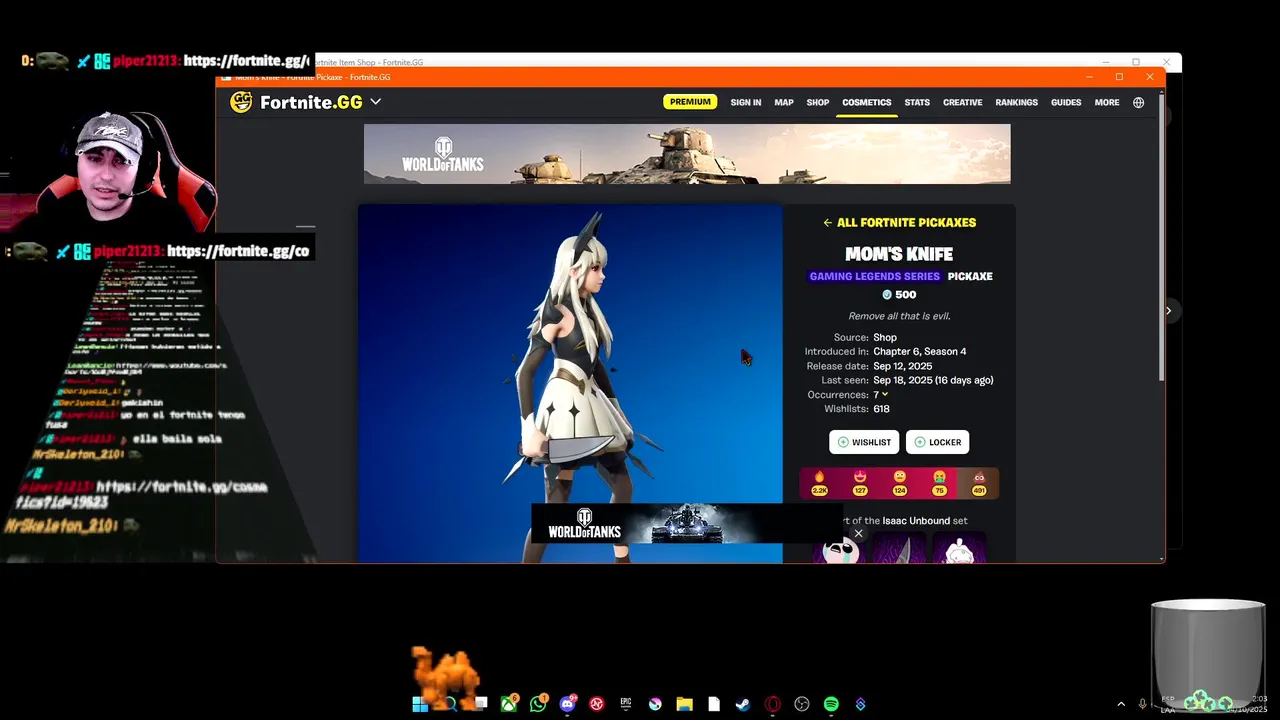The image size is (1280, 720).
Task: Click the World of Tanks banner ad
Action: (x=687, y=154)
